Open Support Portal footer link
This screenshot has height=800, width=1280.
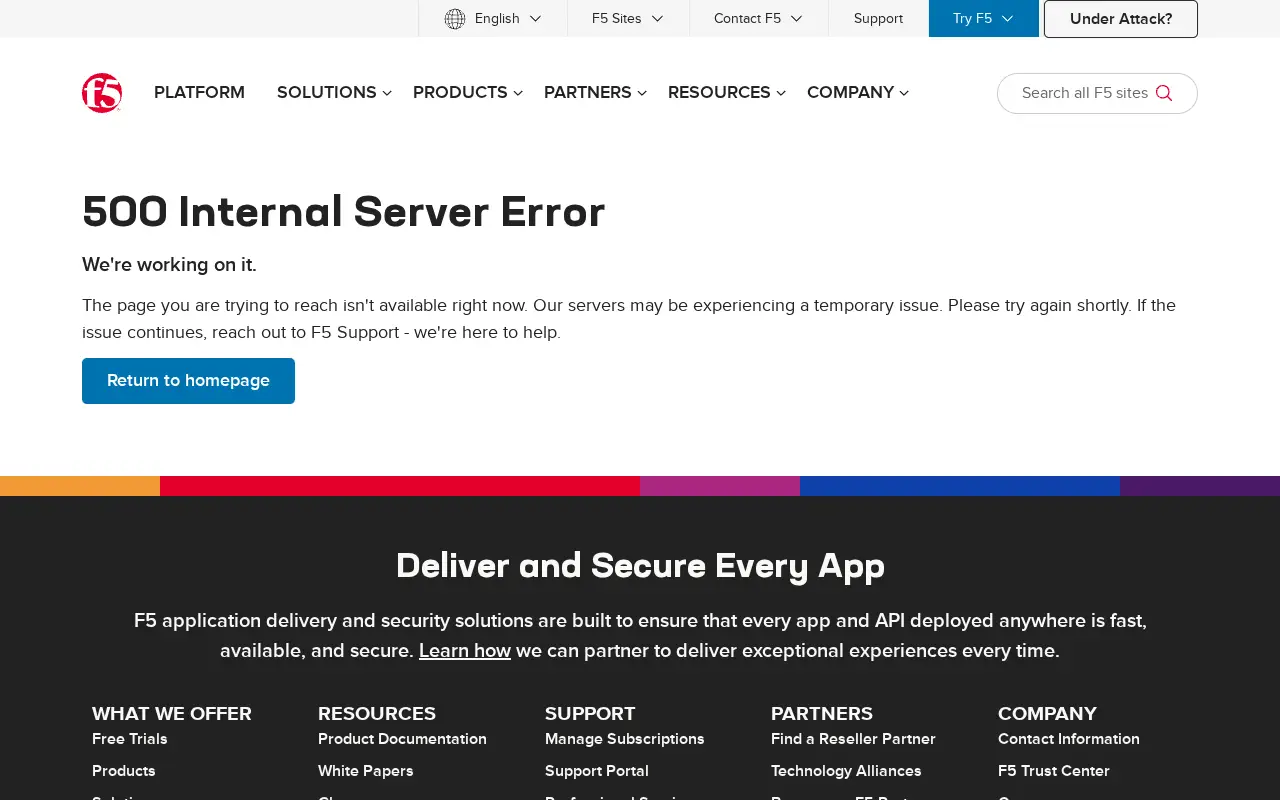pos(597,771)
